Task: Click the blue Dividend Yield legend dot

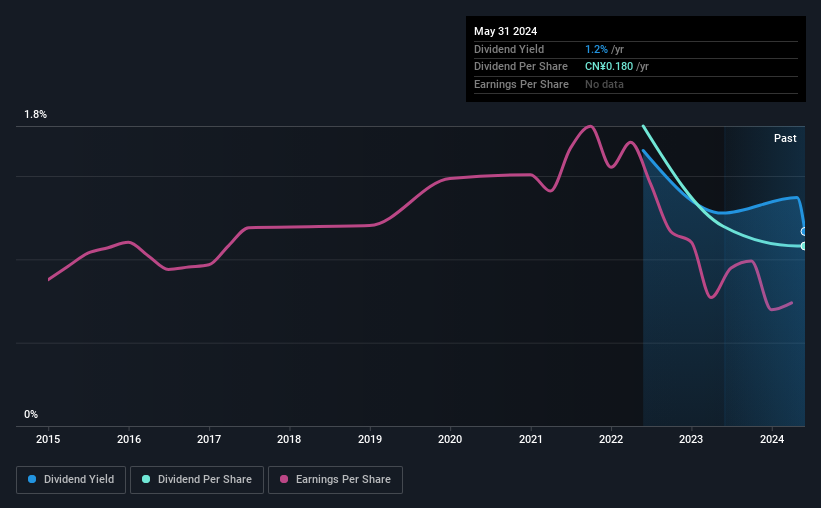Action: click(33, 480)
